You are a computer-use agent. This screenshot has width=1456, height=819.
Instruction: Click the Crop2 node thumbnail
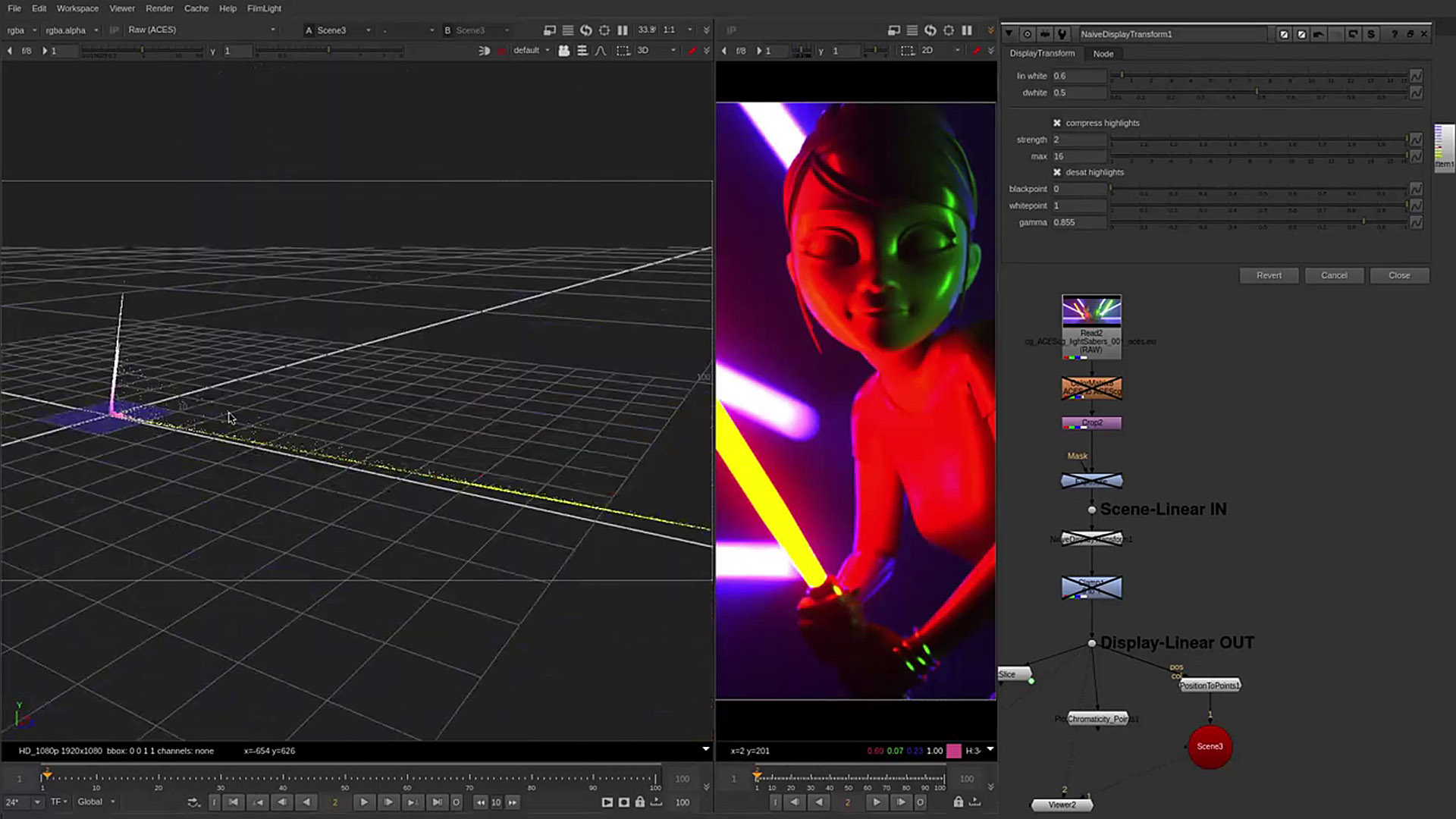pyautogui.click(x=1091, y=421)
